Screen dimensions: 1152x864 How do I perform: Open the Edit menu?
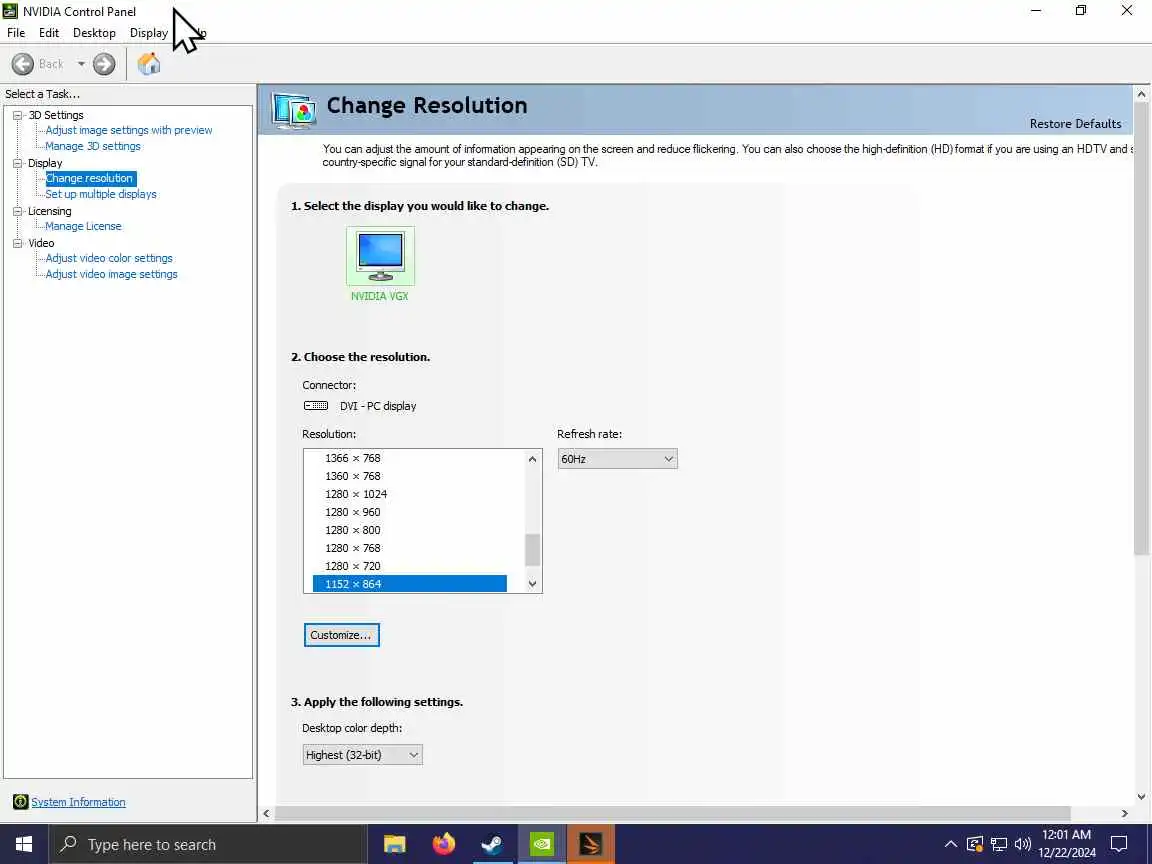coord(48,33)
